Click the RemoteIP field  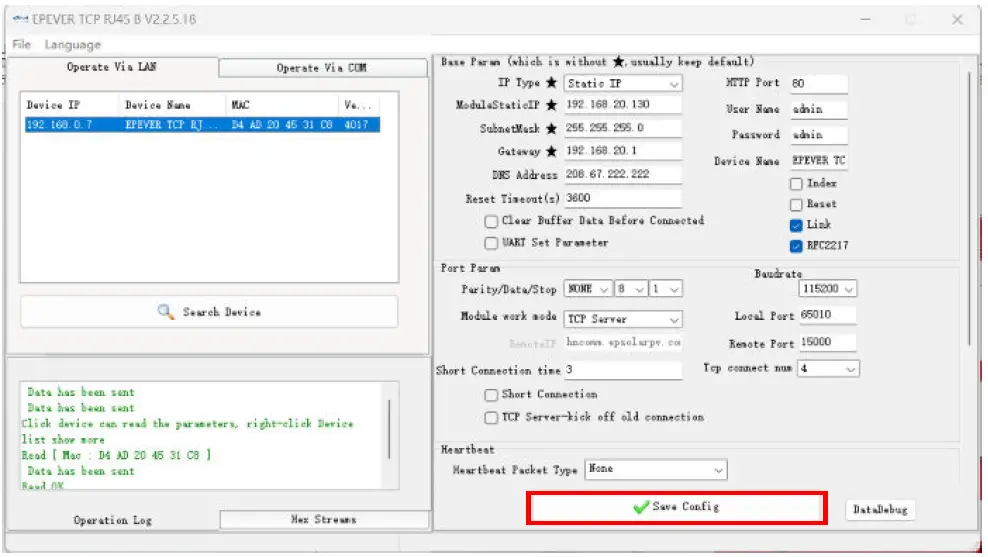click(x=623, y=342)
